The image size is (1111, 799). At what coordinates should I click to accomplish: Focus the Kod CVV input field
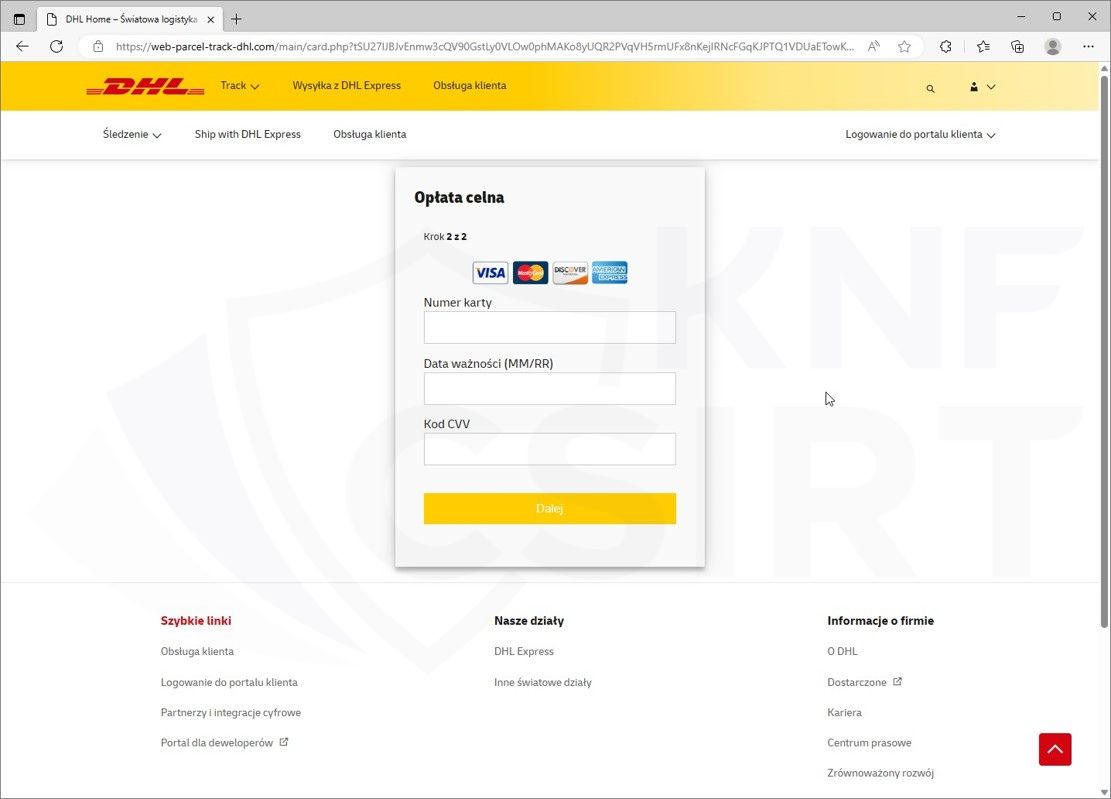(x=549, y=449)
